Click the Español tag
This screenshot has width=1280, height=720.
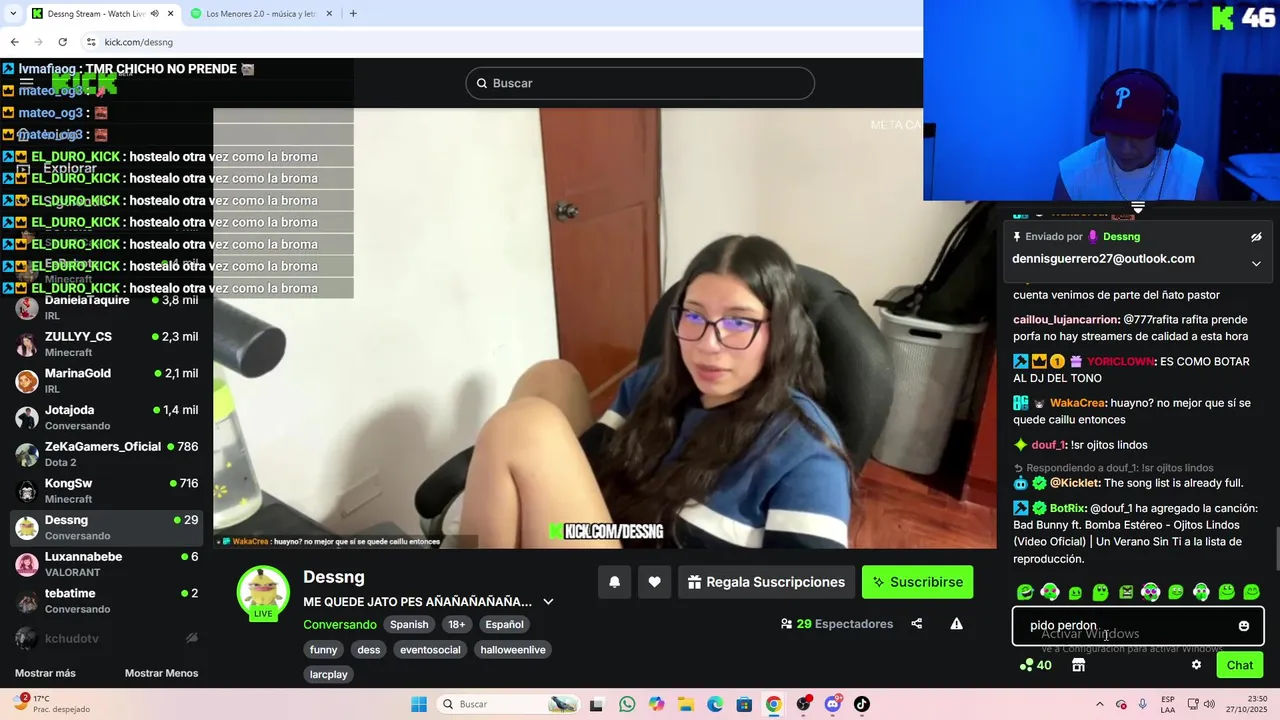pyautogui.click(x=504, y=624)
